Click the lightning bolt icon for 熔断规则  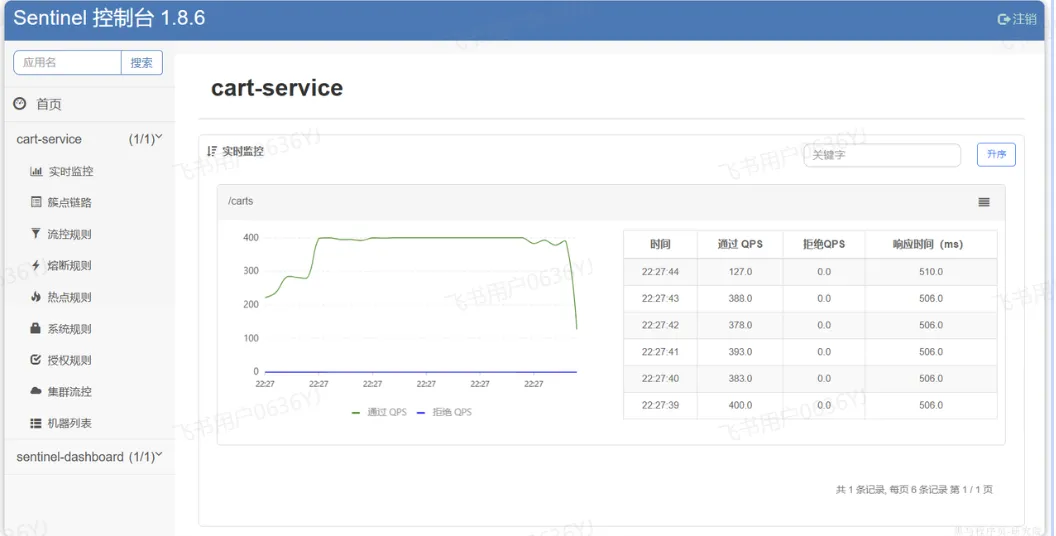point(36,265)
